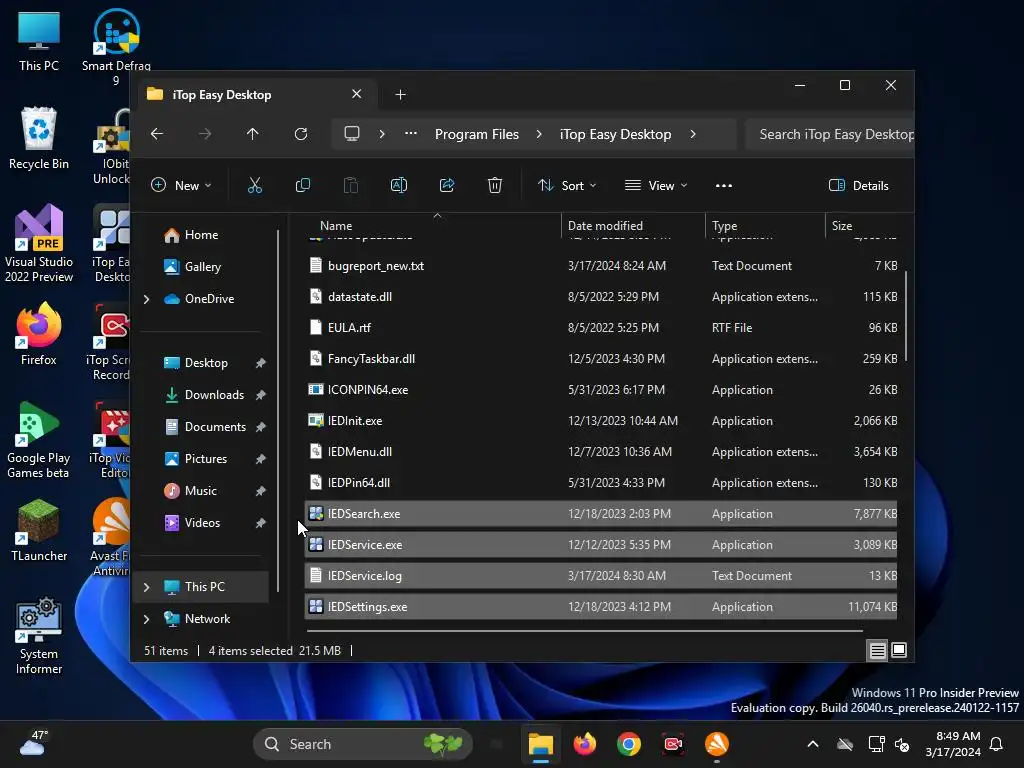The width and height of the screenshot is (1024, 768).
Task: Open the View dropdown menu
Action: point(656,185)
